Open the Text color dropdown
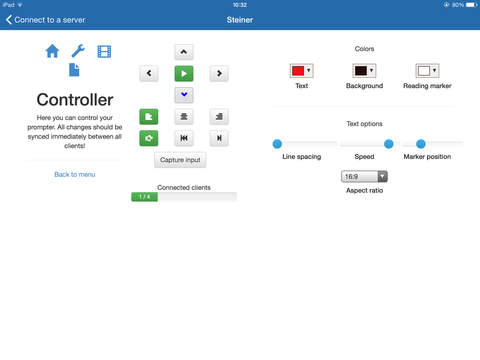 (301, 71)
